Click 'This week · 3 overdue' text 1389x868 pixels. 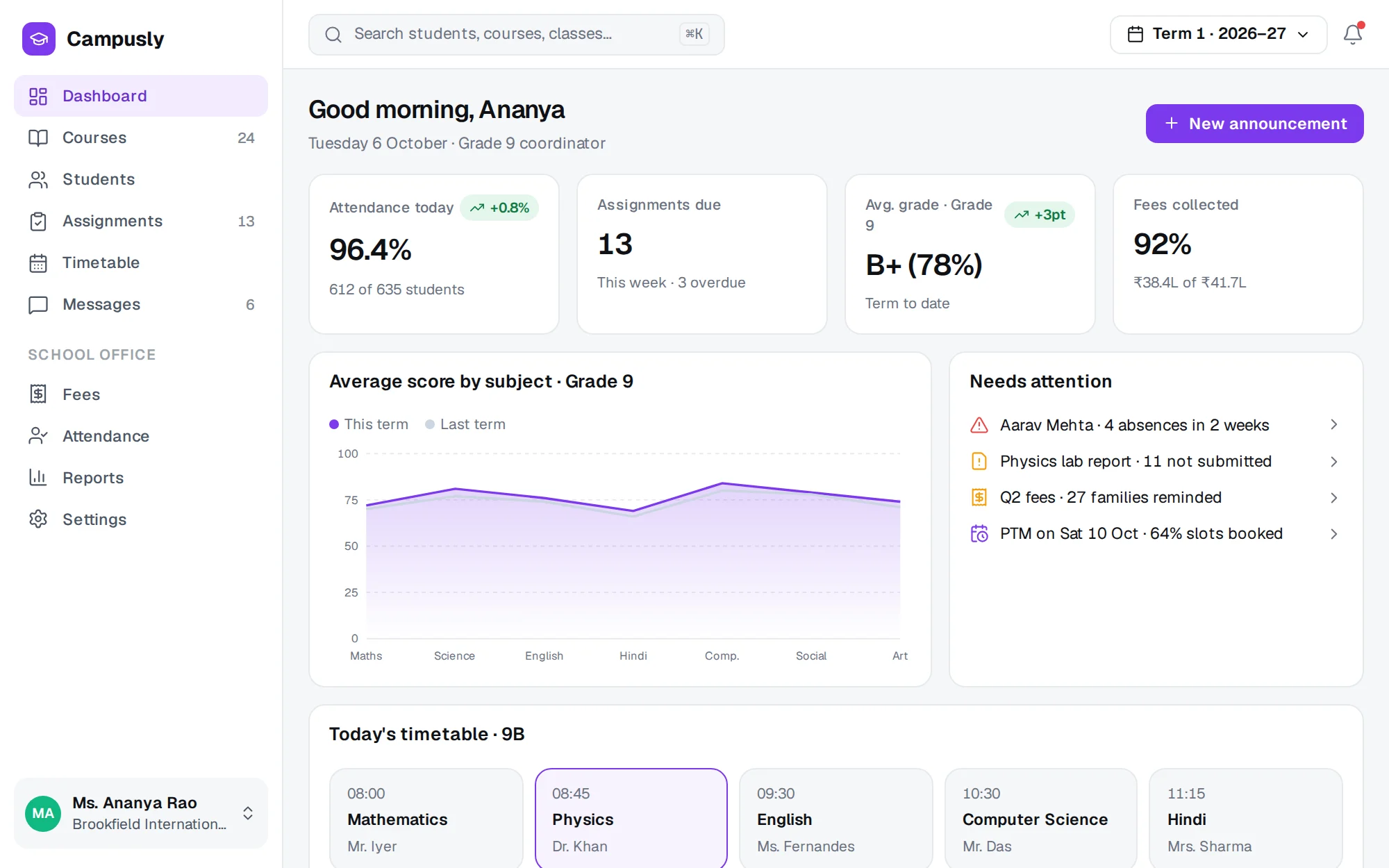point(671,283)
